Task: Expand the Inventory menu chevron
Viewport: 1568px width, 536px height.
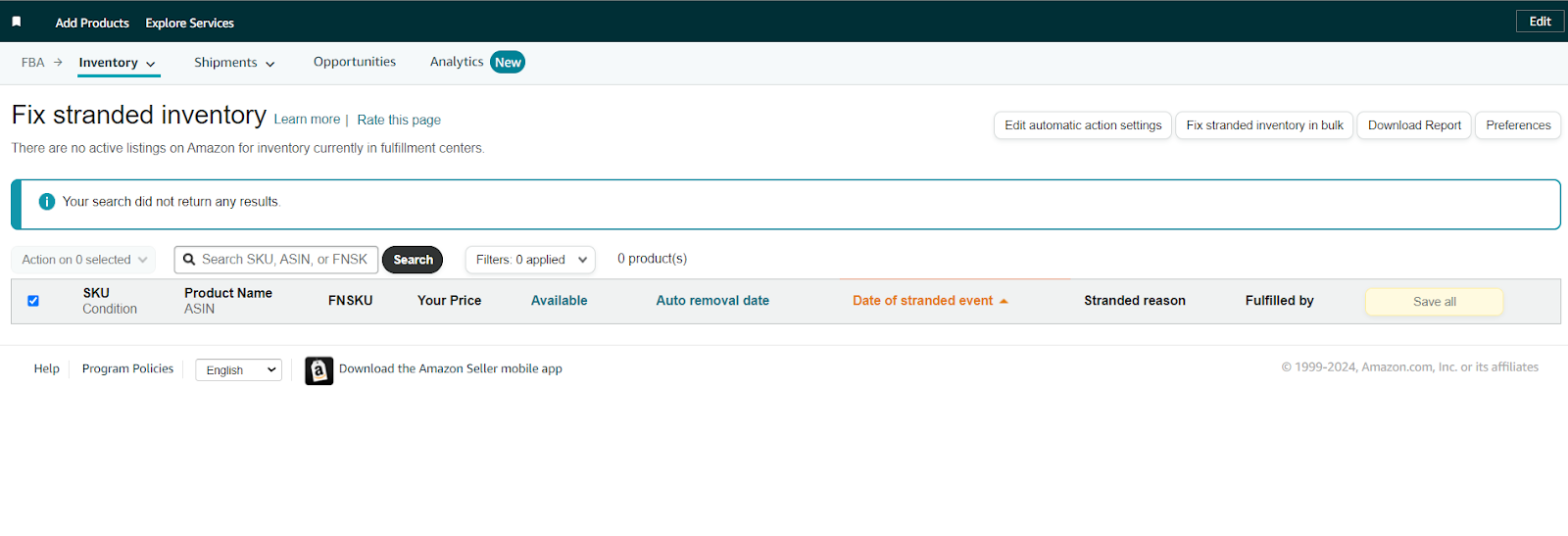Action: click(151, 64)
